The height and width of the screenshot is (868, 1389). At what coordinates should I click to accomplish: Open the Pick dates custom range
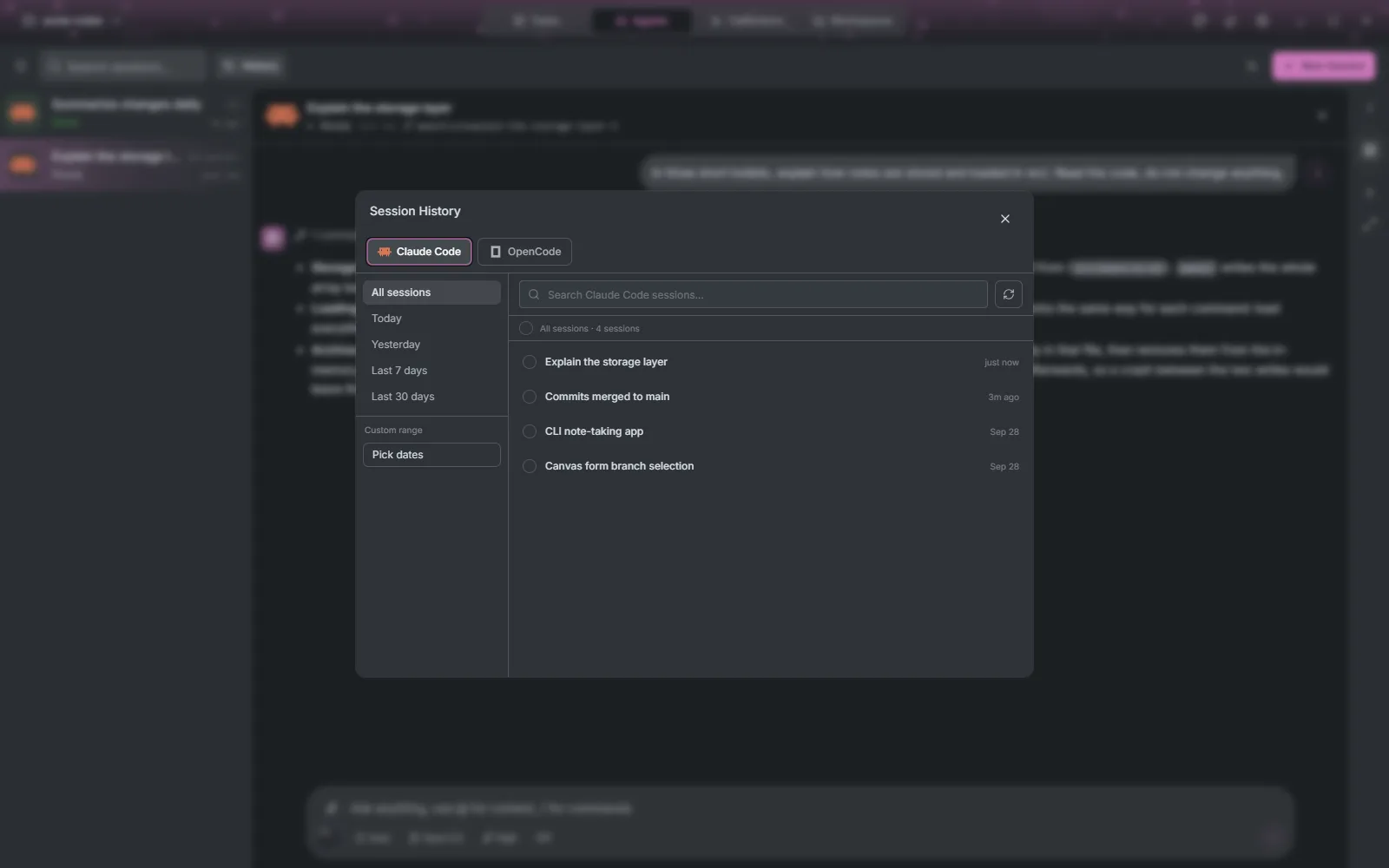point(431,455)
